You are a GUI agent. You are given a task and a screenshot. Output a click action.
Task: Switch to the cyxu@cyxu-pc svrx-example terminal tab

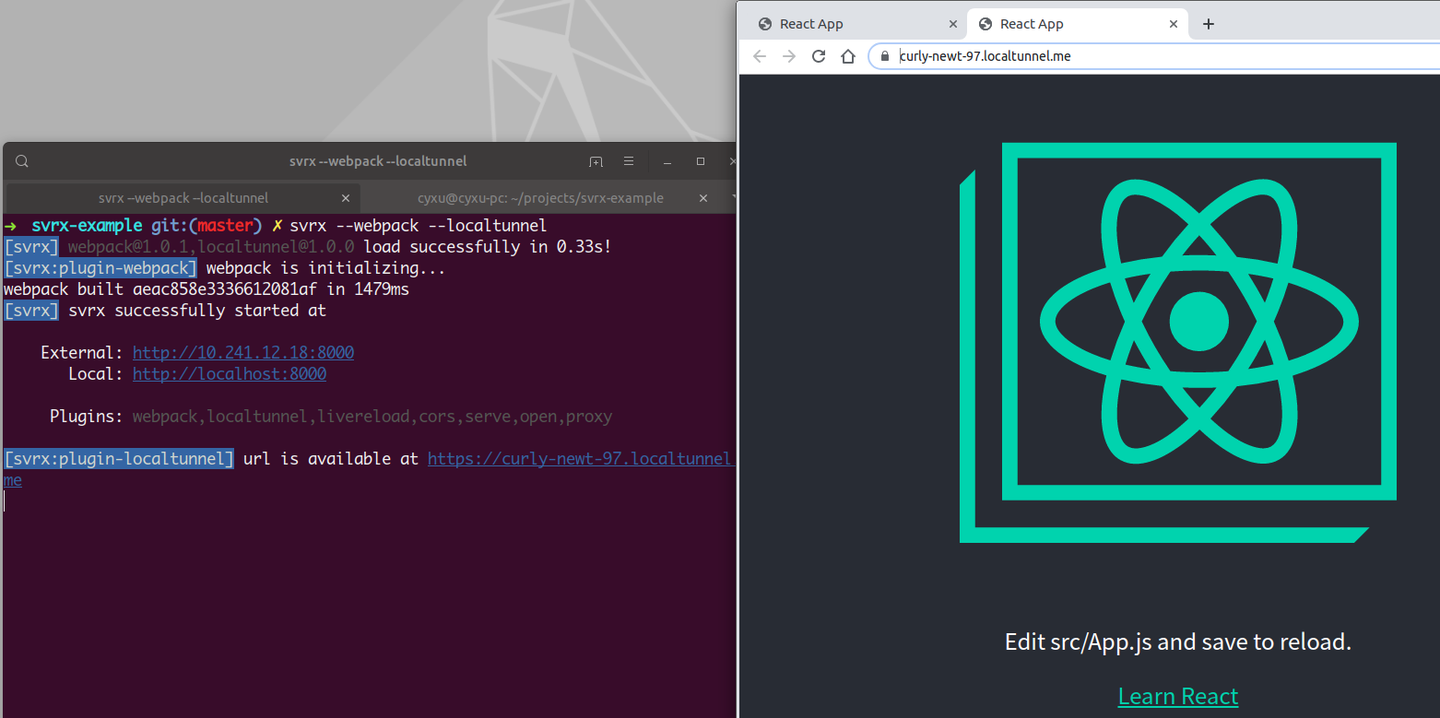pos(541,198)
